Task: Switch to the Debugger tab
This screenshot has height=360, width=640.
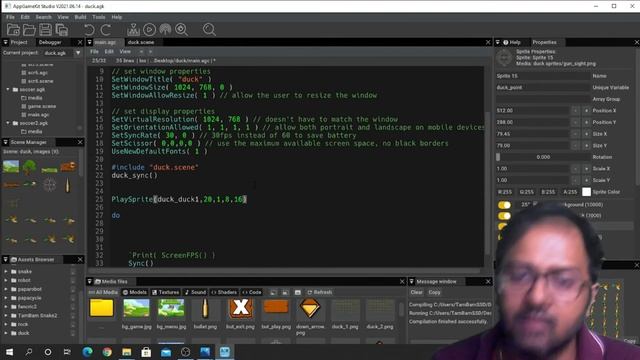Action: [50, 42]
